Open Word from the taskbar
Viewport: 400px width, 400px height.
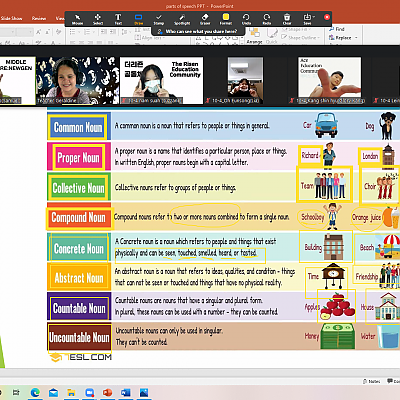(126, 392)
